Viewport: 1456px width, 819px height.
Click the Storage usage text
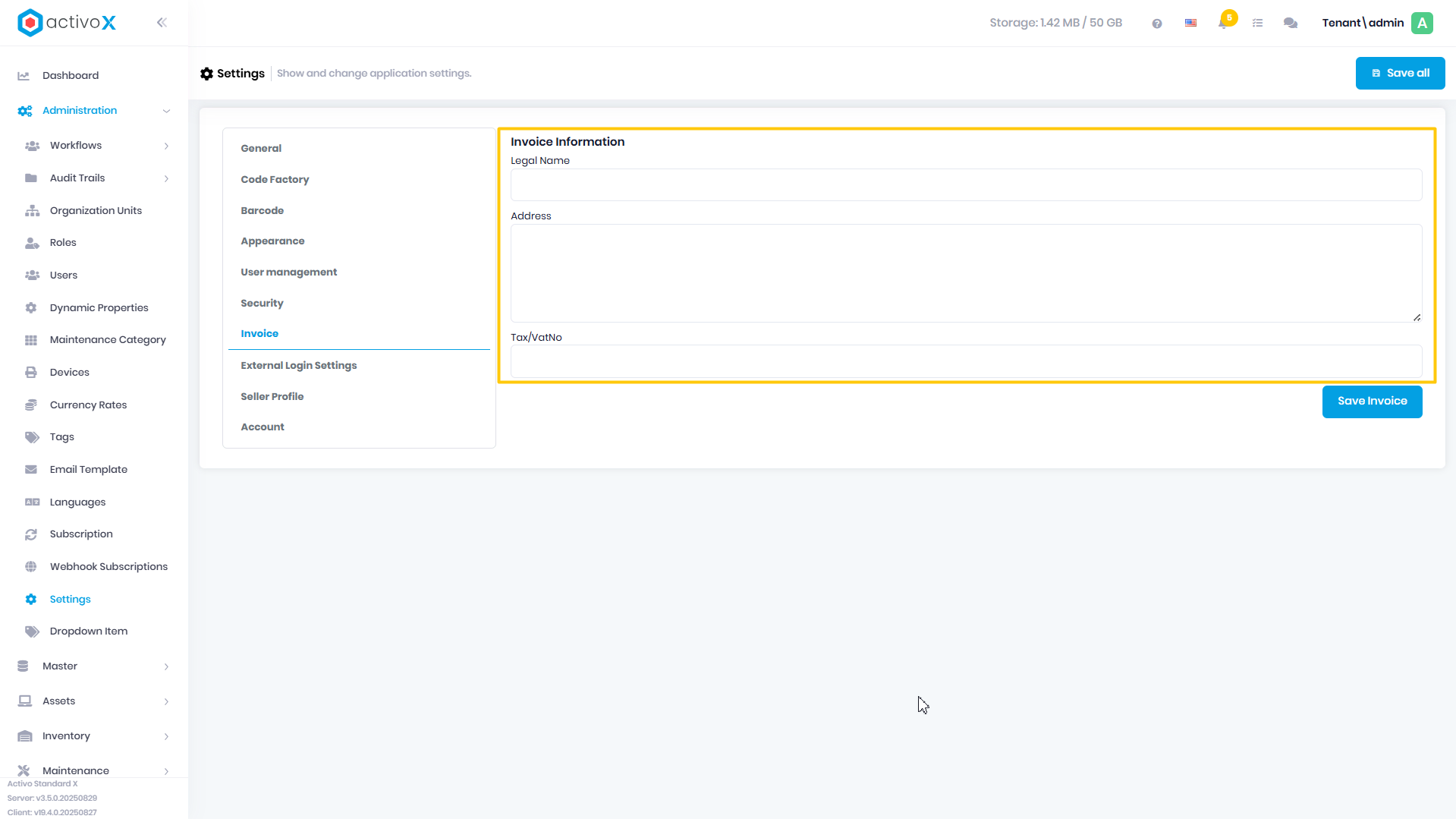pos(1055,23)
